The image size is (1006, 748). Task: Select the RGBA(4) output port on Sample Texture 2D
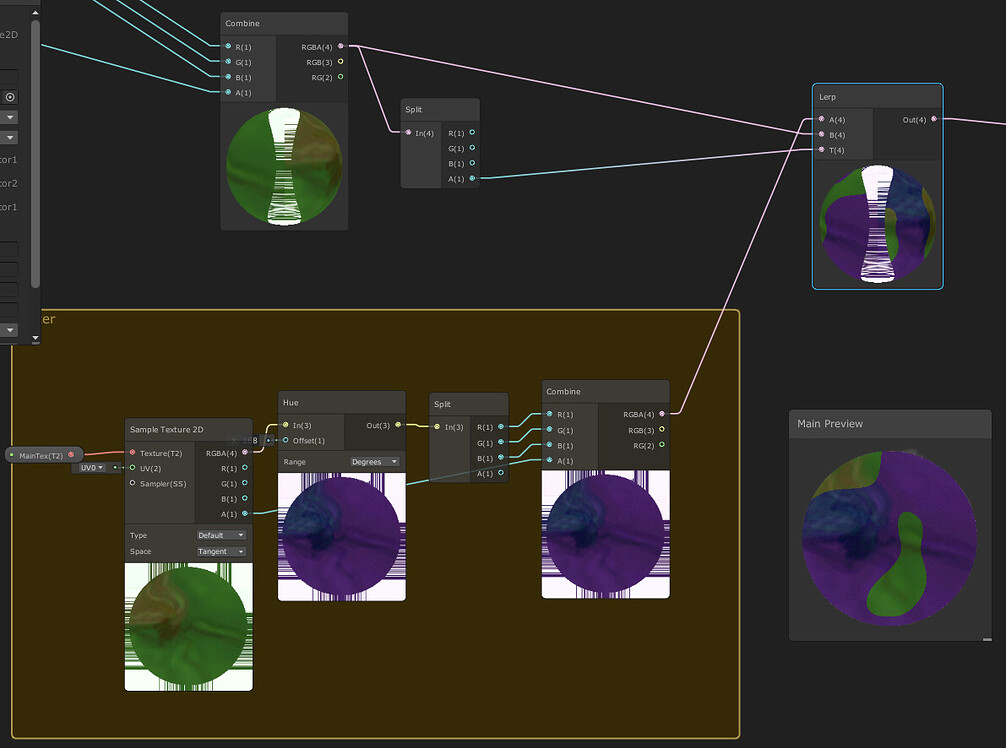[x=245, y=453]
